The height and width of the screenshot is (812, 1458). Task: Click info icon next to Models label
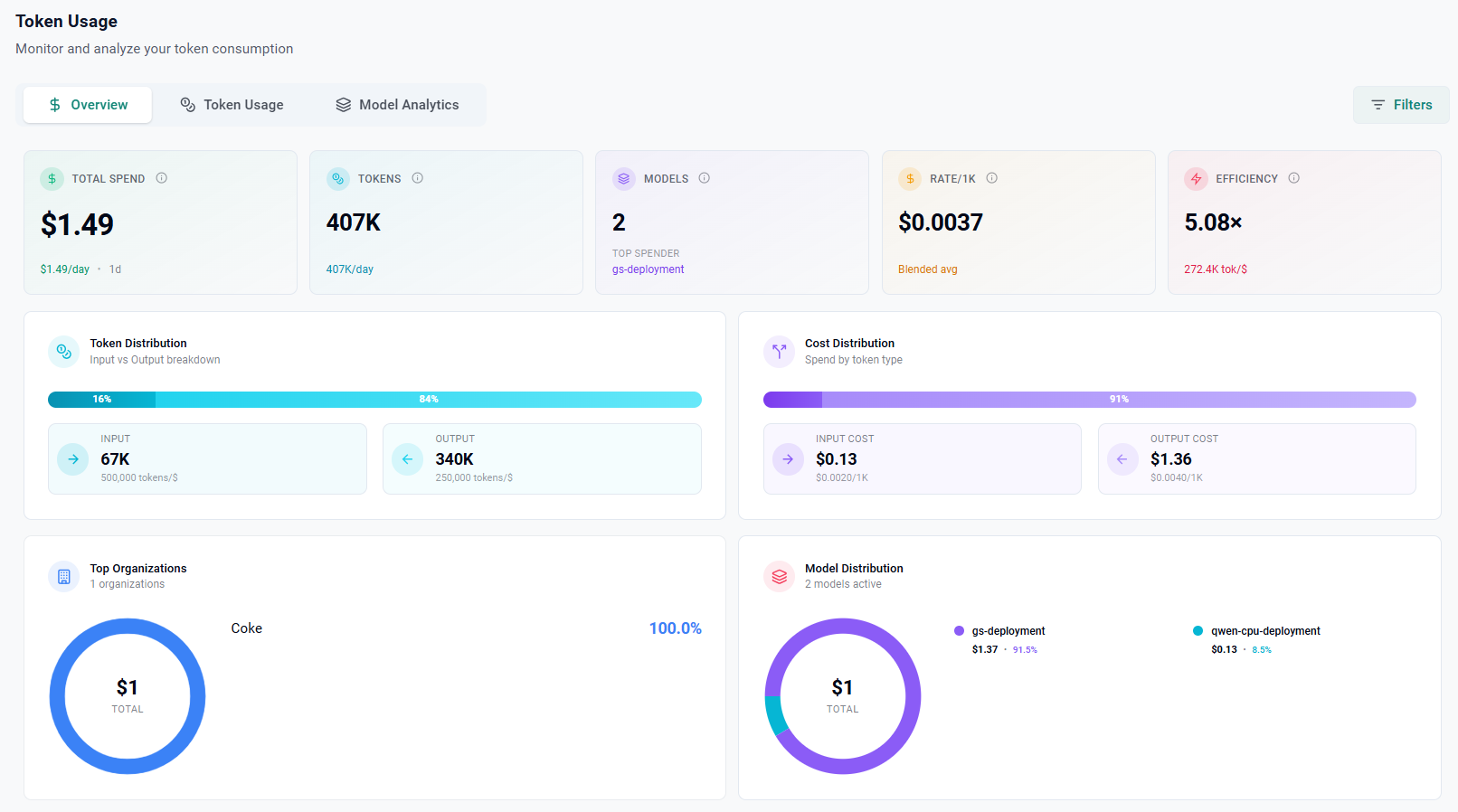[705, 178]
